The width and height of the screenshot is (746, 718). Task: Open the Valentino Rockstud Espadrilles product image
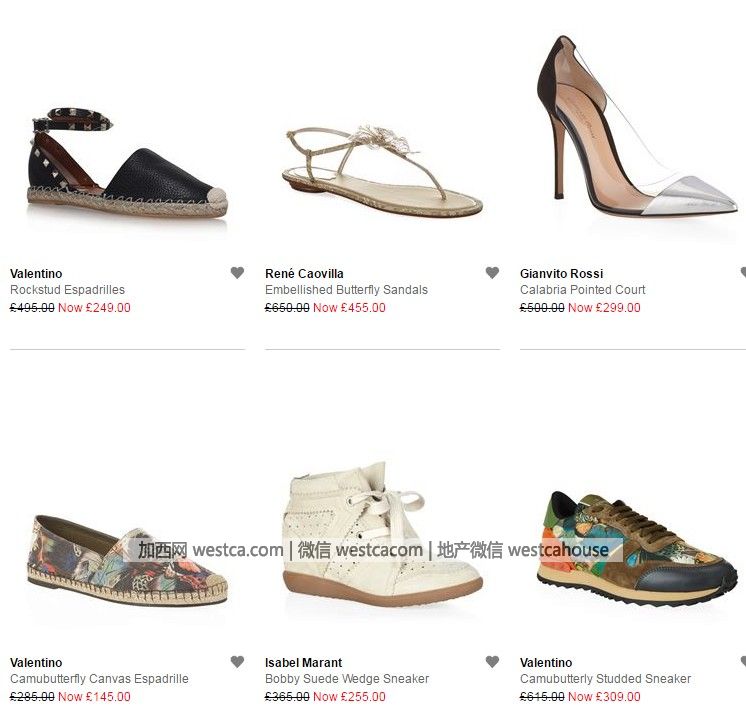[127, 164]
